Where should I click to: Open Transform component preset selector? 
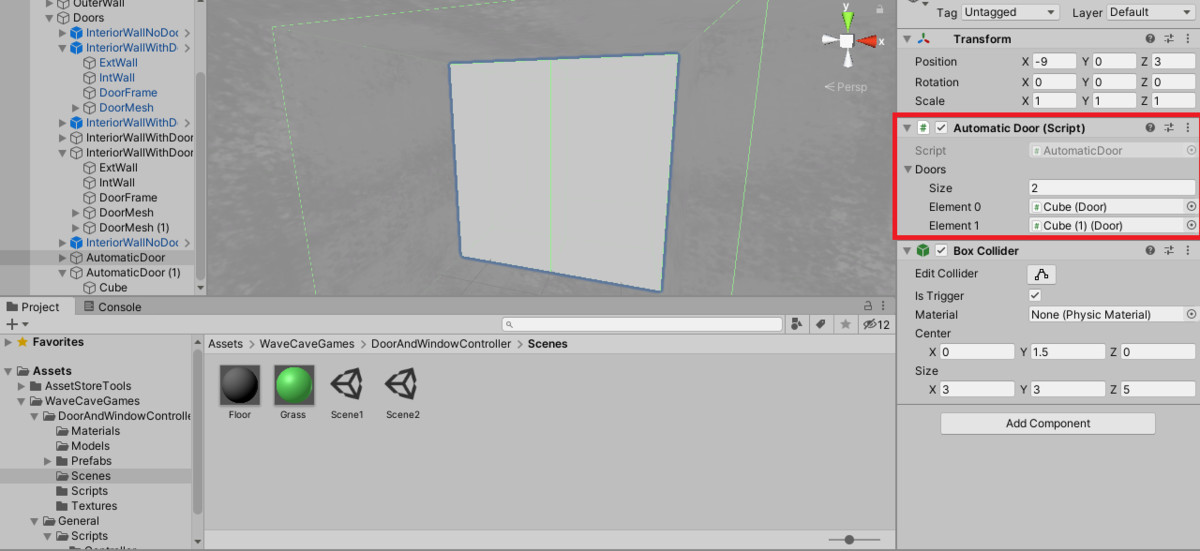[x=1169, y=39]
